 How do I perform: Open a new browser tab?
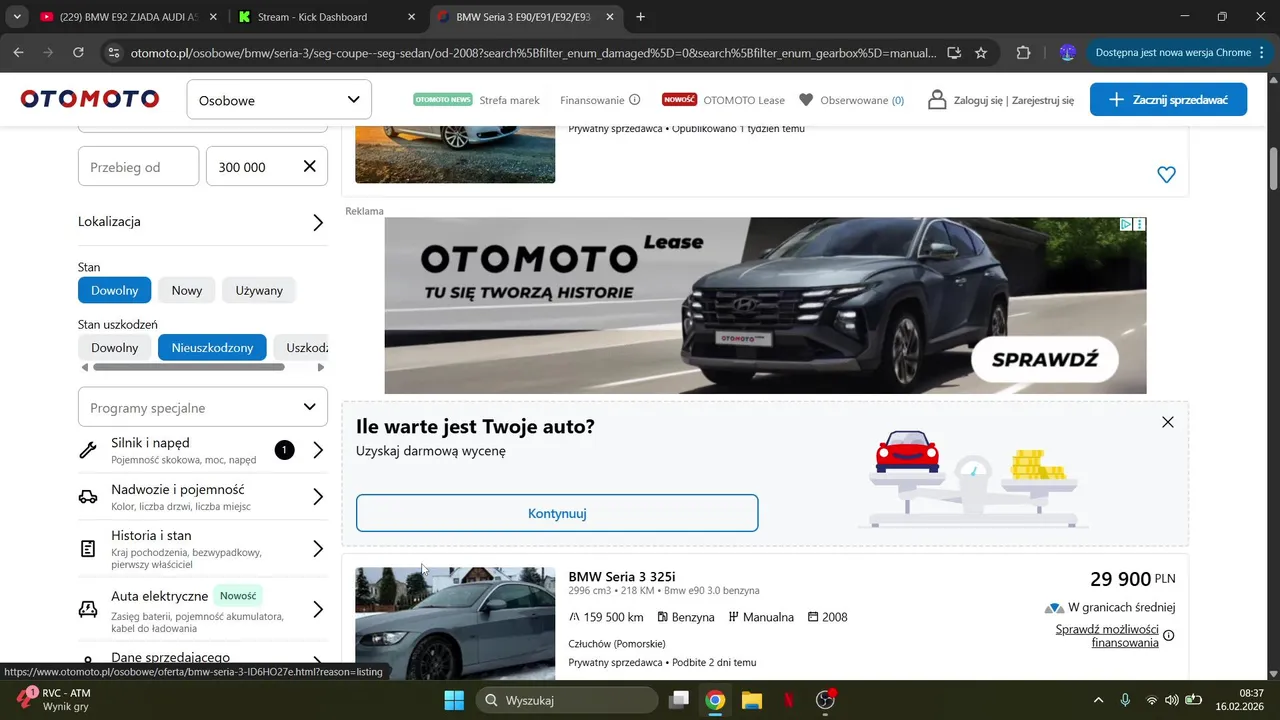(640, 17)
